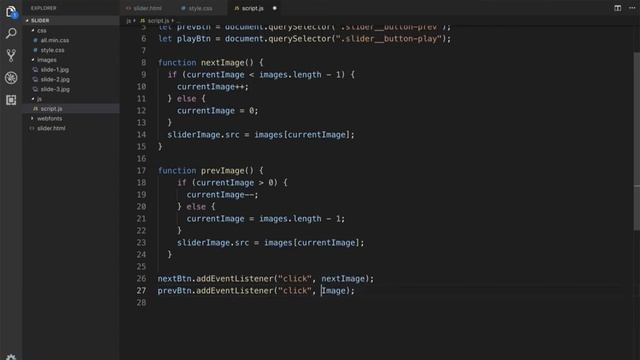Open the Source Control view icon
Screen dimensions: 640x360
(x=11, y=56)
